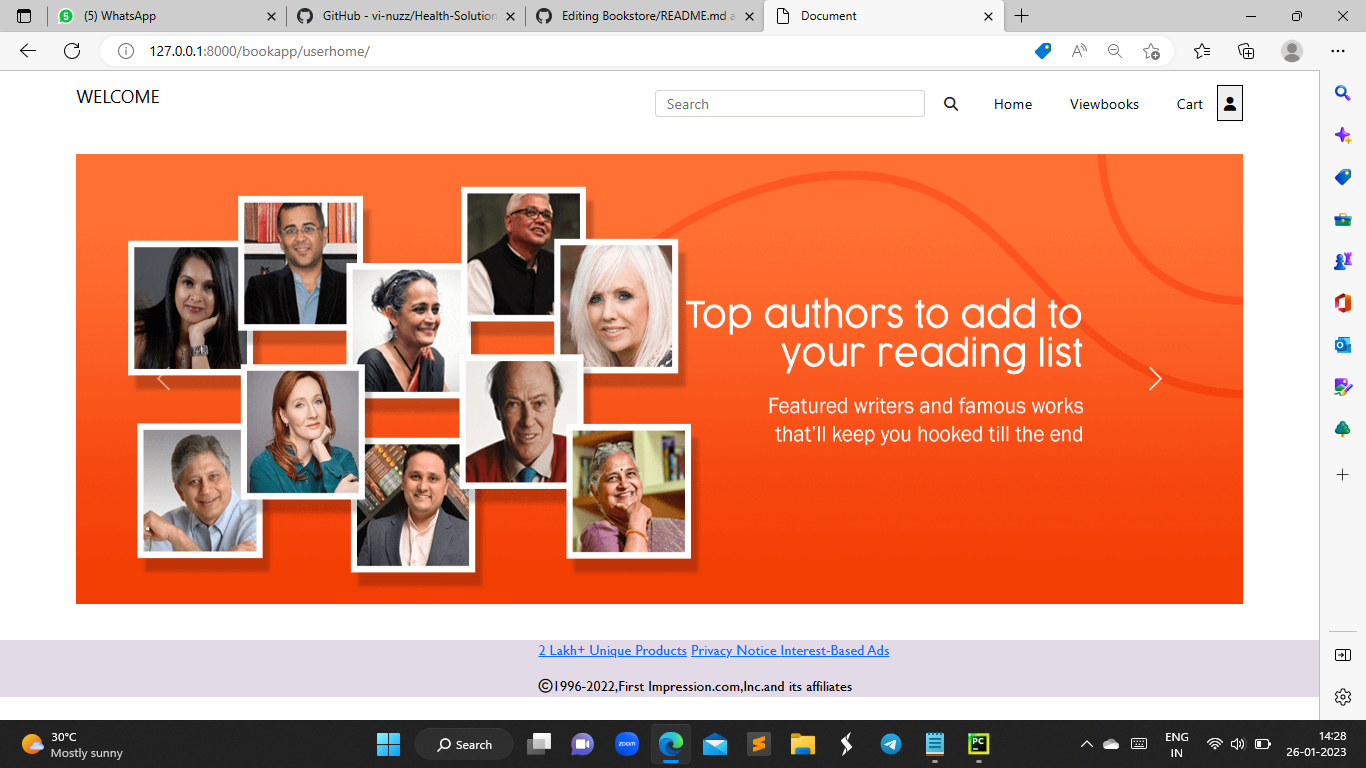Open the user account icon next to Cart
1366x768 pixels.
[x=1229, y=103]
